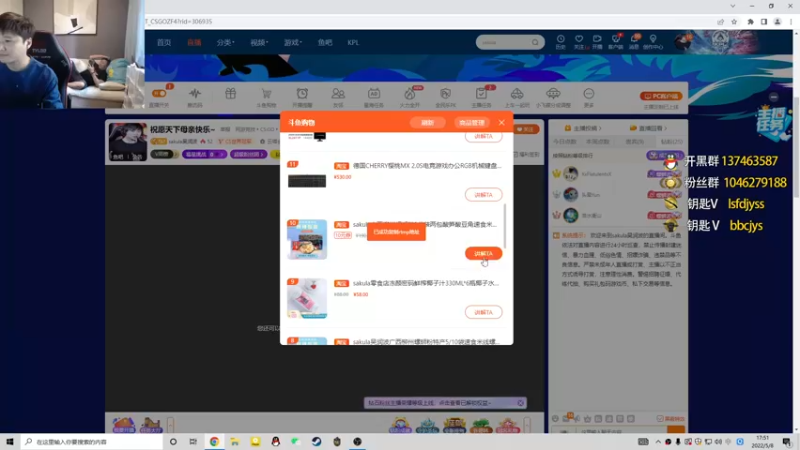Click the shopping cart 斗鱼购物 icon

266,94
